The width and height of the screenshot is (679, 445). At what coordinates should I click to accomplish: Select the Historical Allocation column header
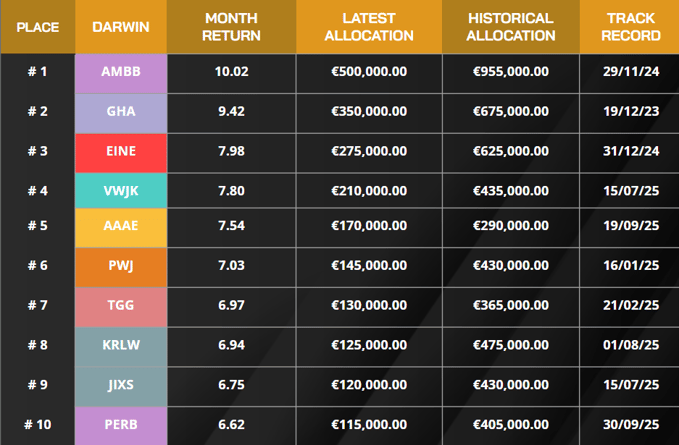pyautogui.click(x=511, y=27)
